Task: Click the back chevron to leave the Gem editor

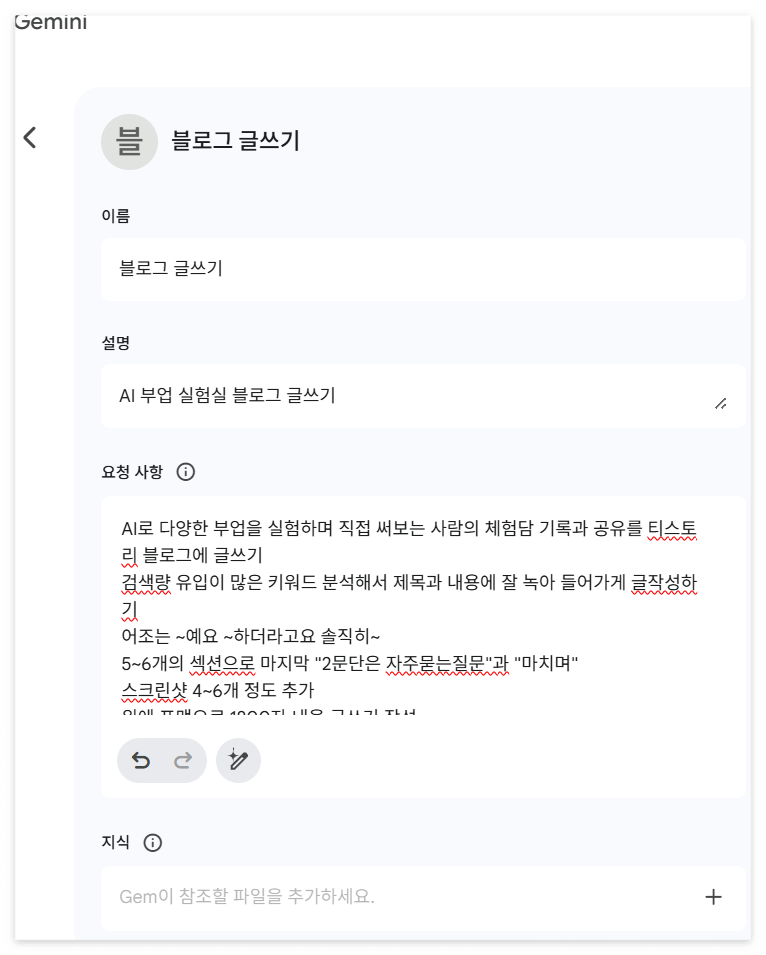Action: point(31,137)
